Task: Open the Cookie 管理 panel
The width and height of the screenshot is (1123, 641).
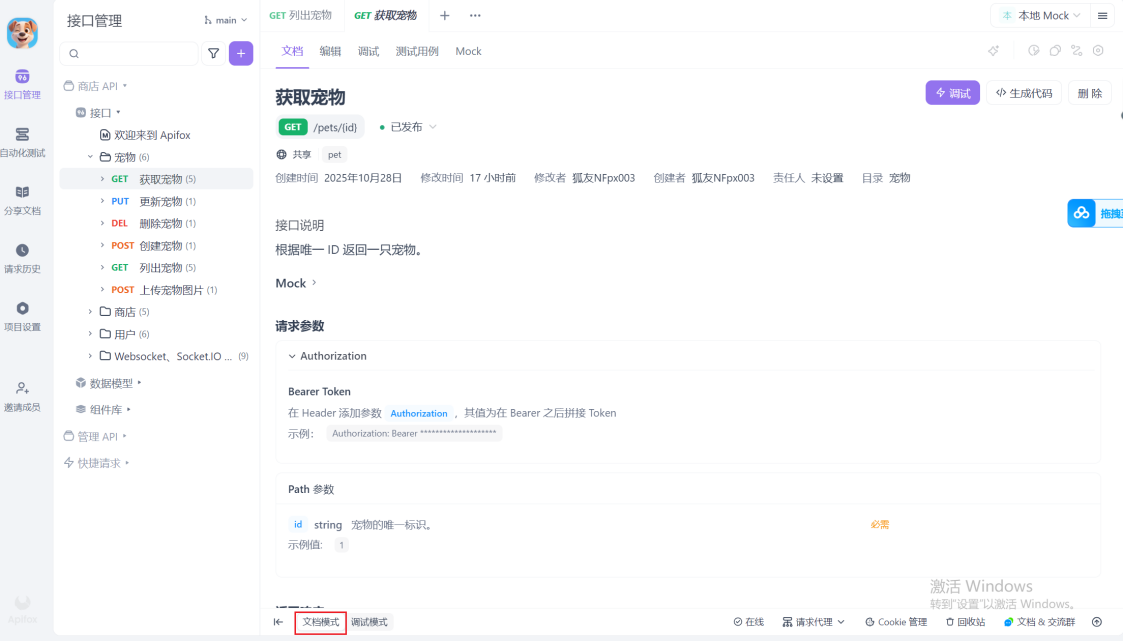Action: [x=895, y=621]
